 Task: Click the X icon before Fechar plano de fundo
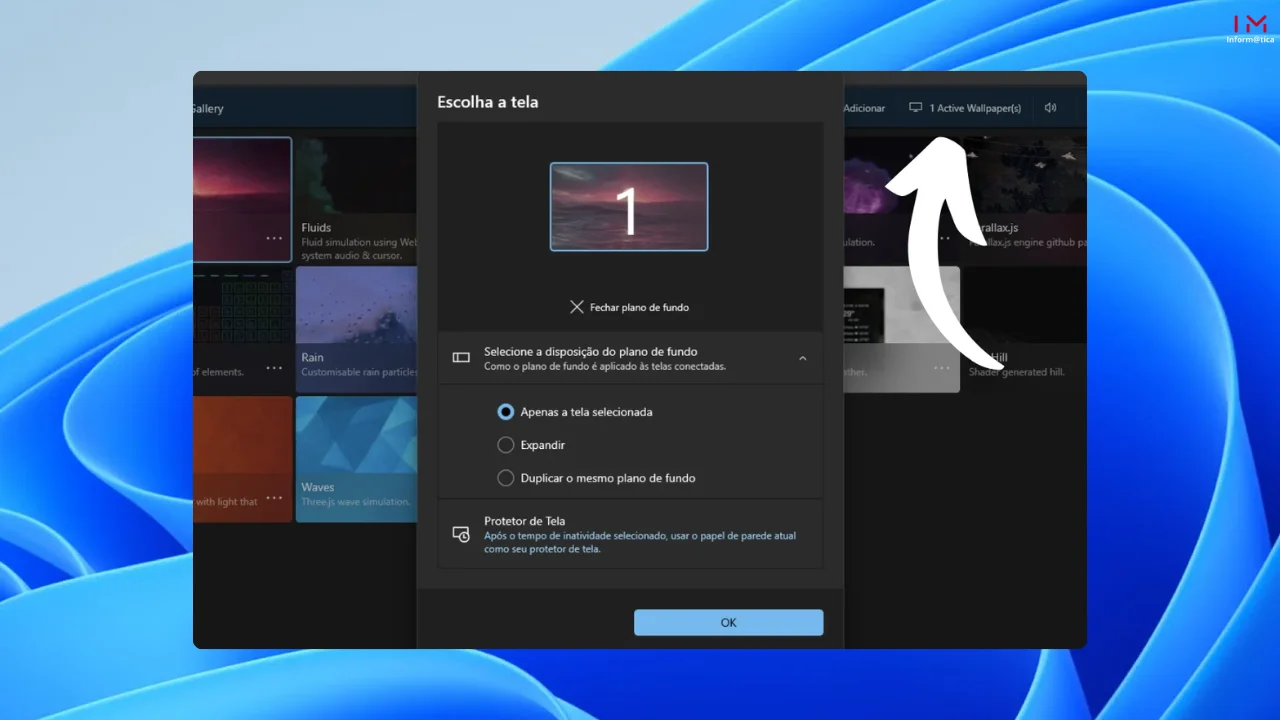point(577,307)
